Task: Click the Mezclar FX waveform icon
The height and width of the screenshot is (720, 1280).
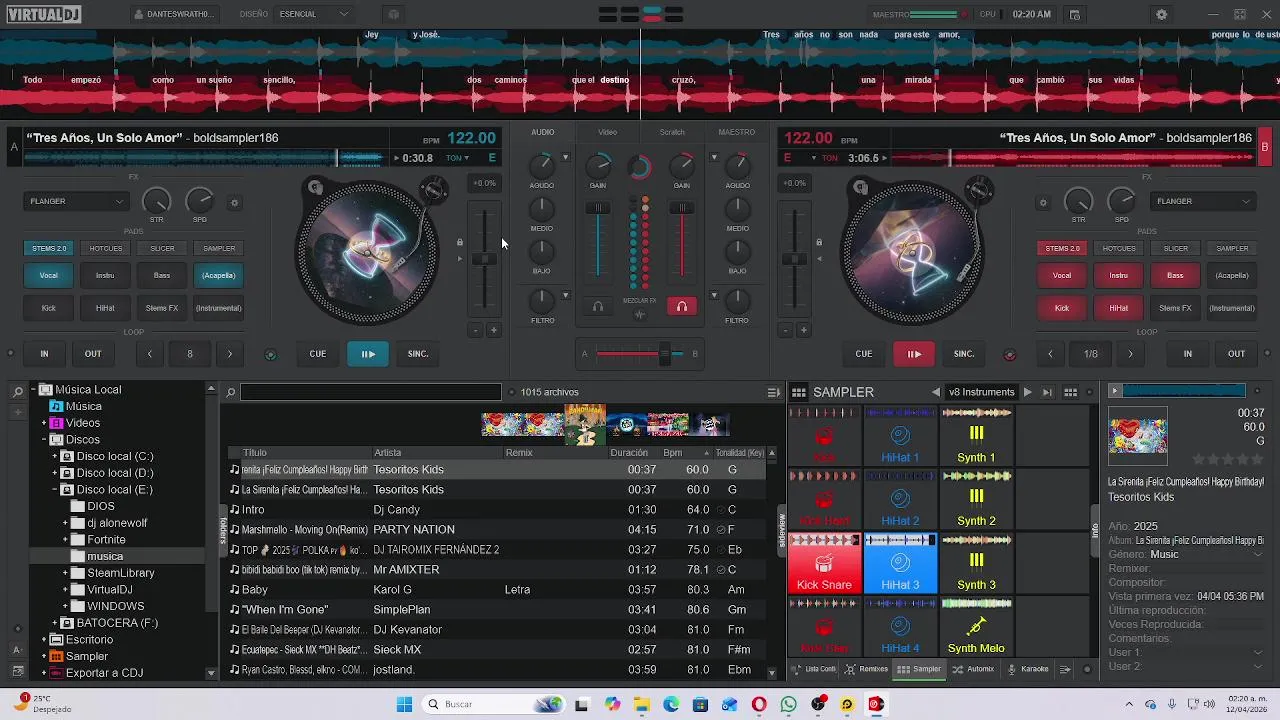Action: click(x=640, y=314)
